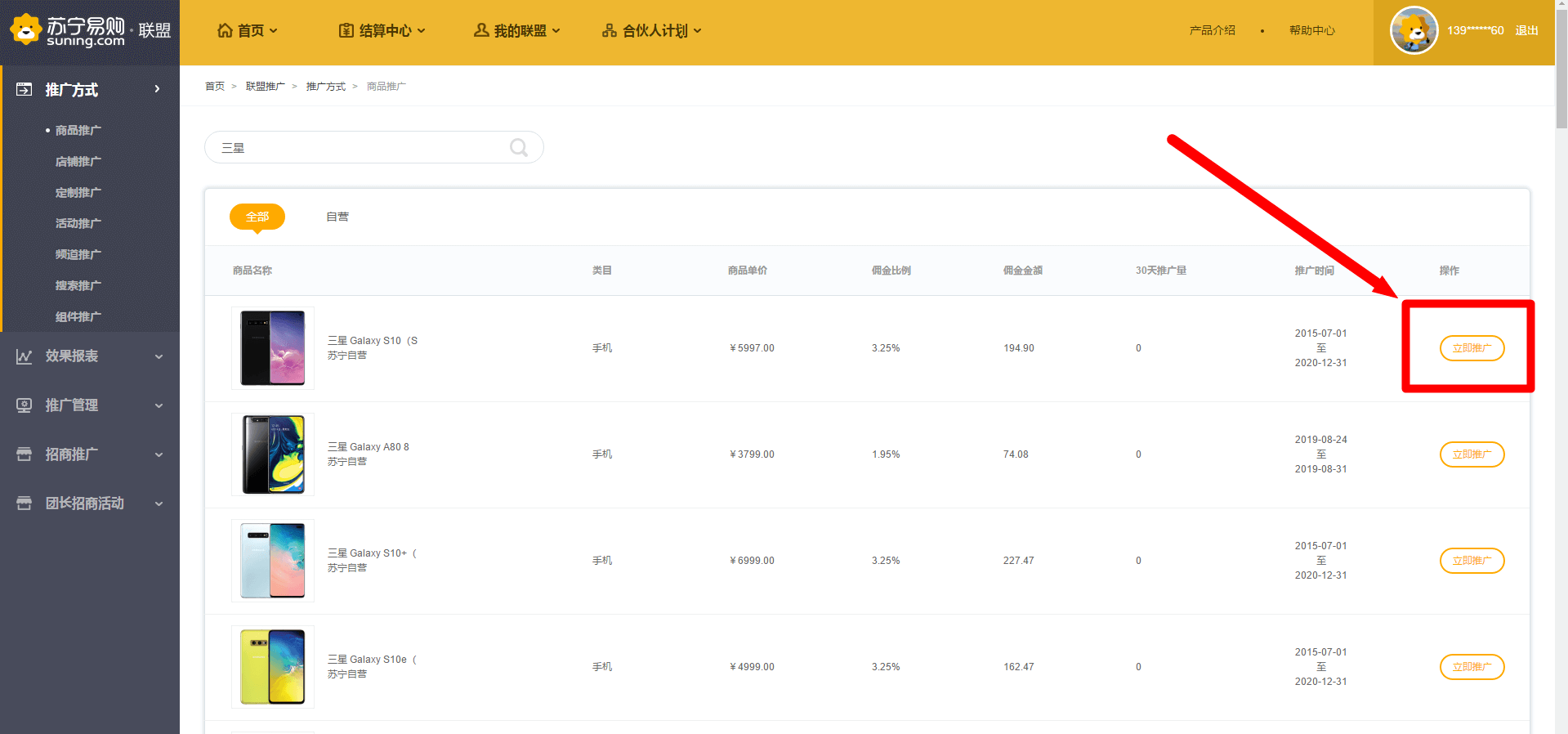Click the 团长招商活动 store icon

(25, 504)
